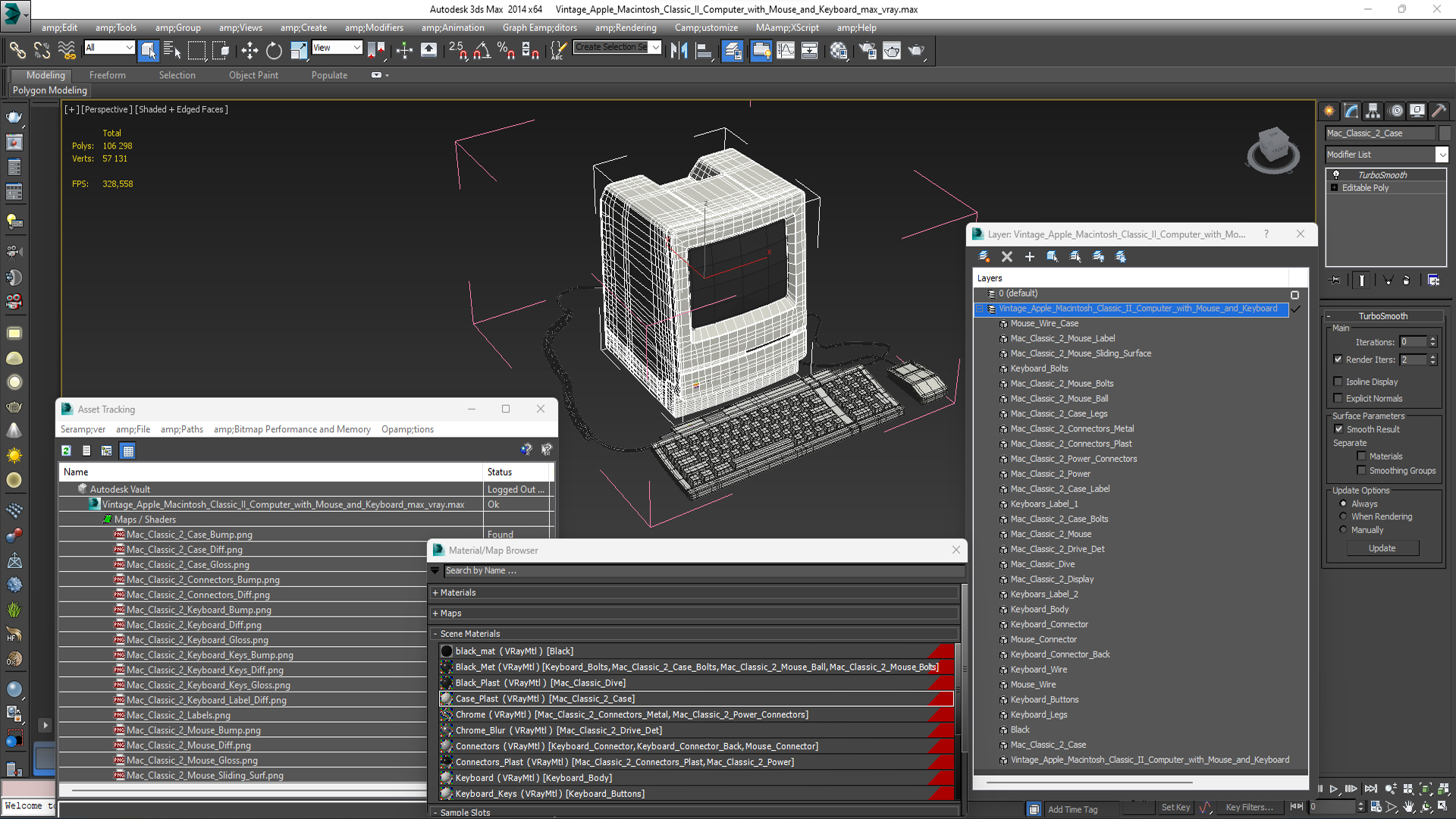Screen dimensions: 1456x819
Task: Open the Utilities hammer panel tab
Action: click(1439, 111)
